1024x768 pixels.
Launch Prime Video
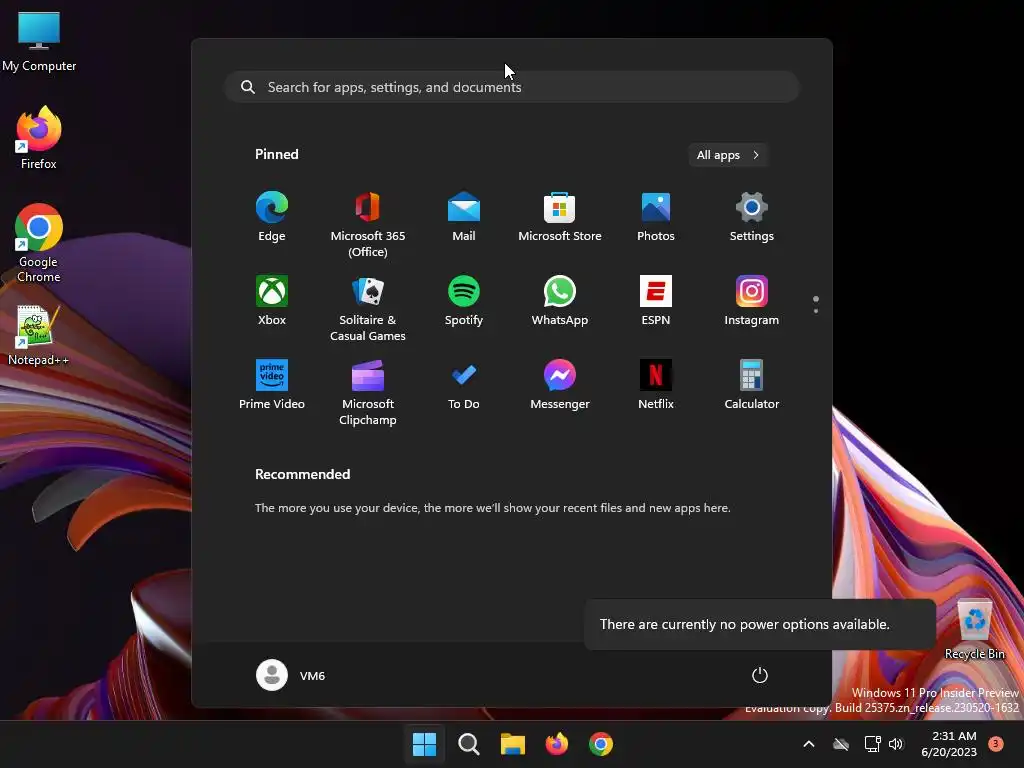[x=272, y=385]
